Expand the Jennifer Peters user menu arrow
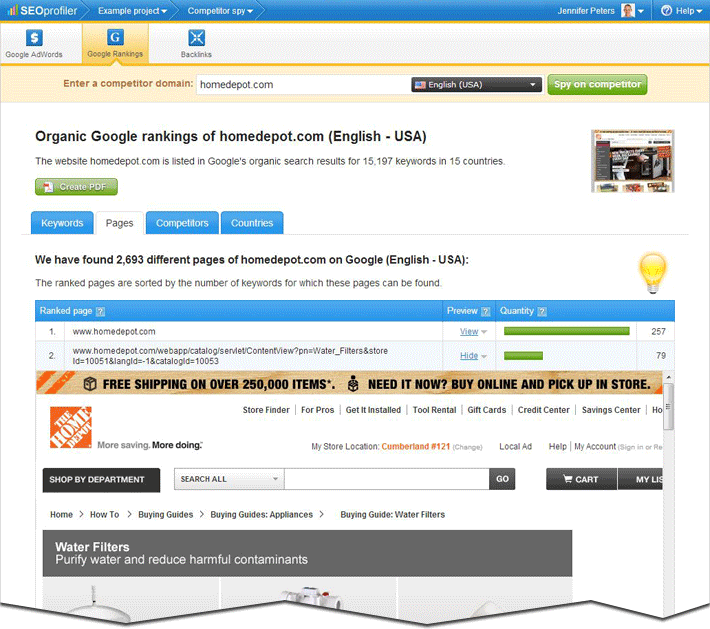710x629 pixels. coord(641,11)
